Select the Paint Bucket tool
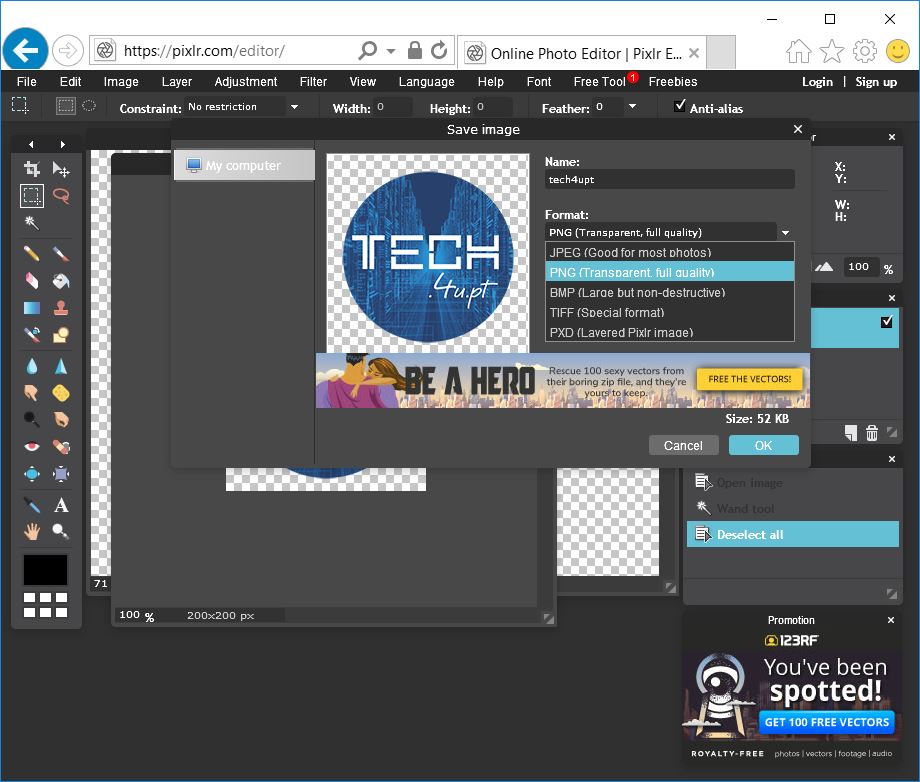 [x=61, y=281]
